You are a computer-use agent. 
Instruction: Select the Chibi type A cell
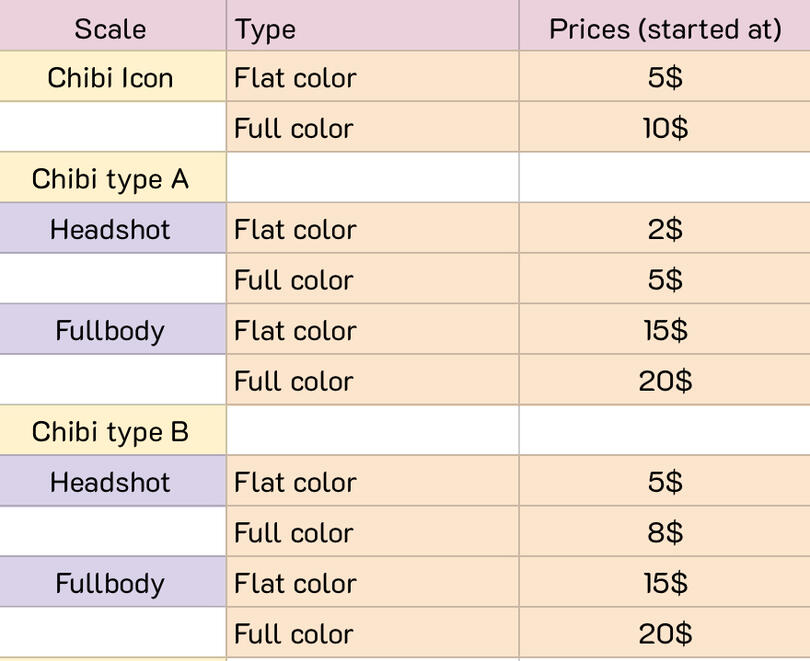point(110,179)
